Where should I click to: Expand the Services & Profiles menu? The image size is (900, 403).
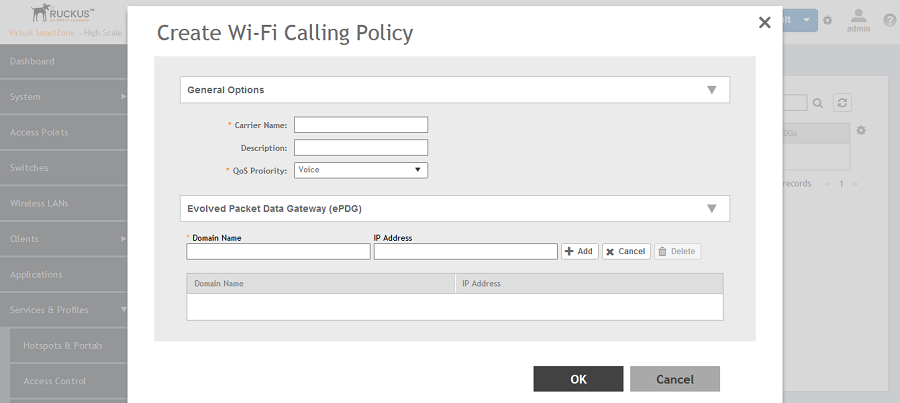tap(64, 310)
